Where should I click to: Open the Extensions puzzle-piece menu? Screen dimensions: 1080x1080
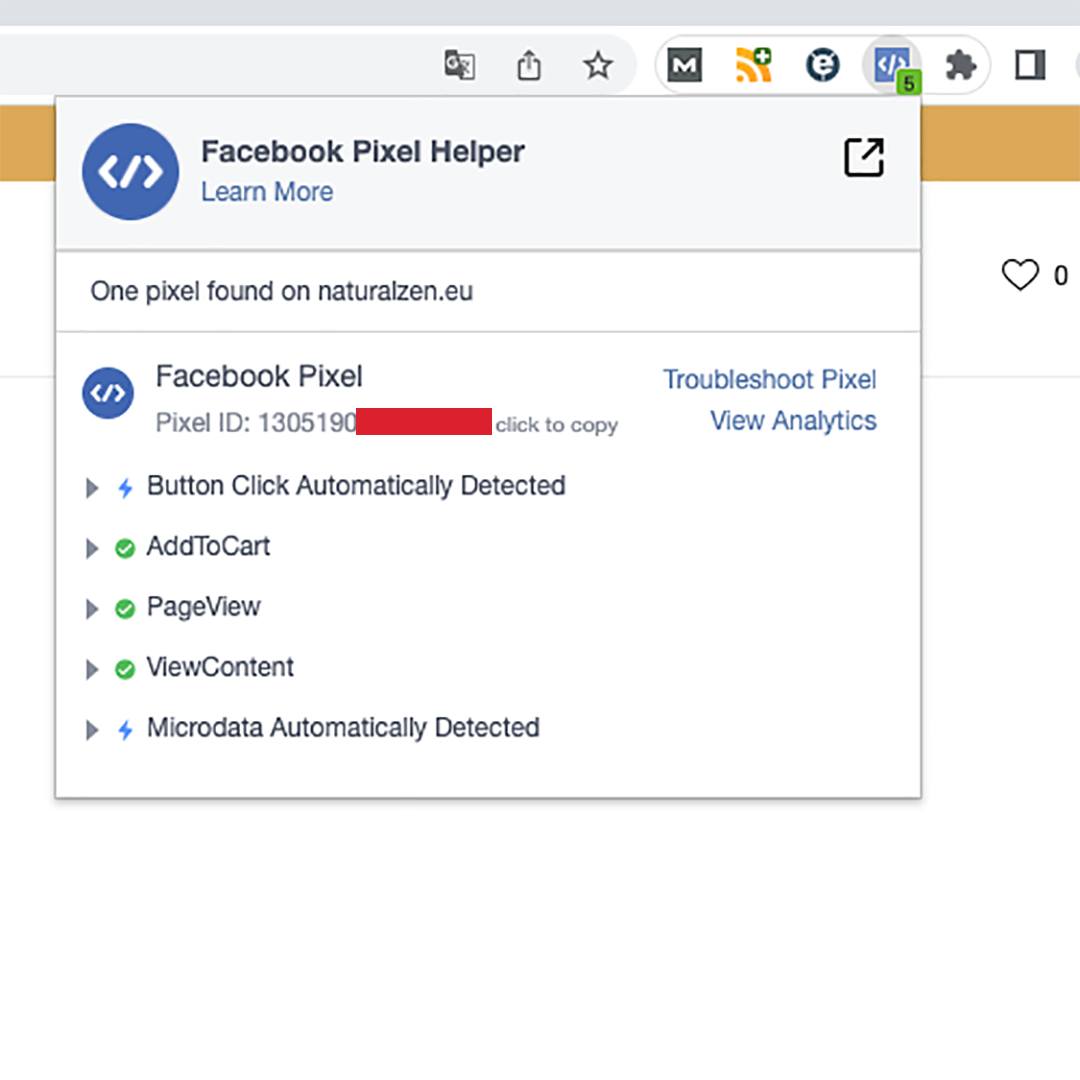961,65
